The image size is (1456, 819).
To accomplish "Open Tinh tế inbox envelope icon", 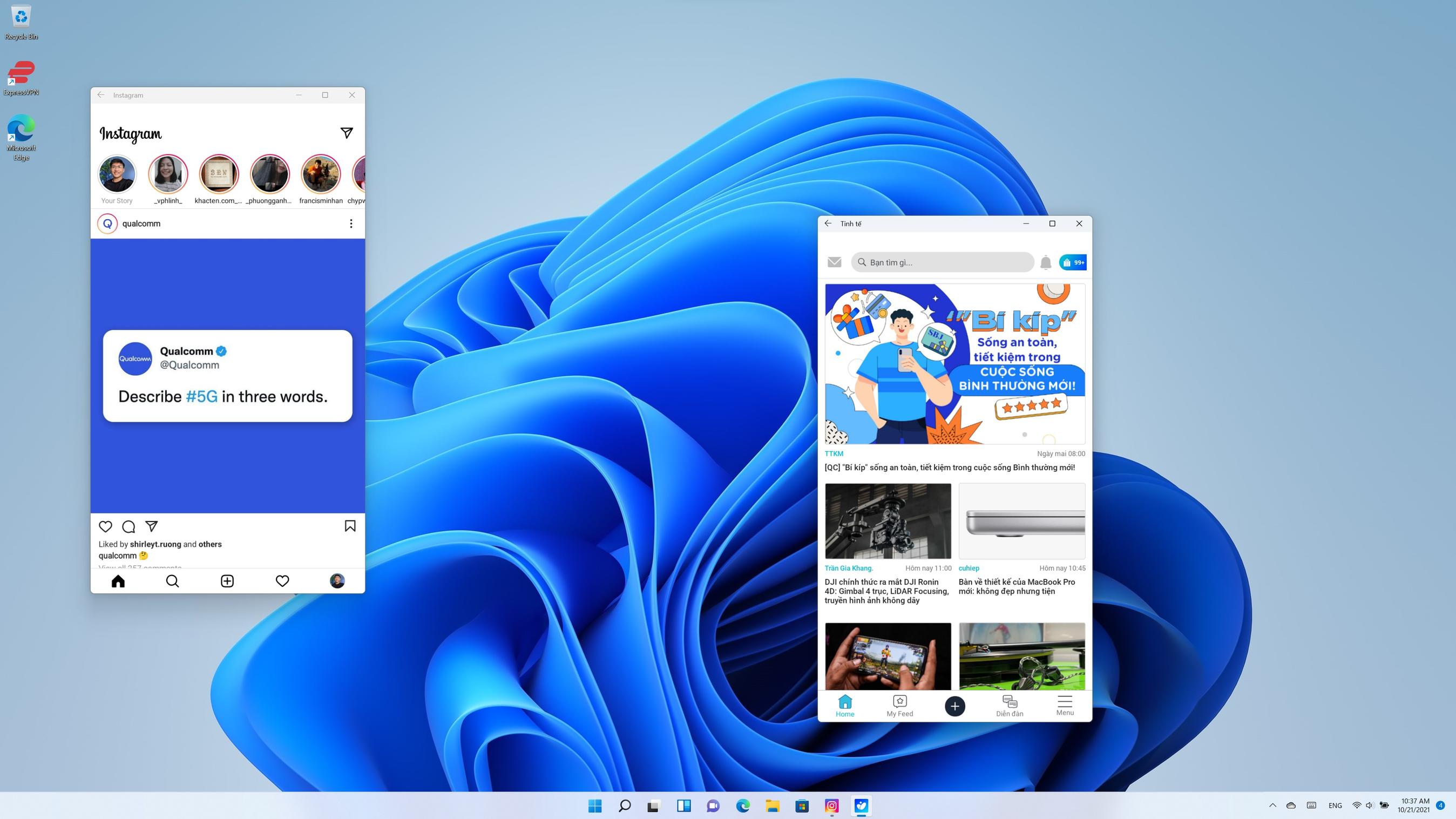I will click(x=834, y=262).
